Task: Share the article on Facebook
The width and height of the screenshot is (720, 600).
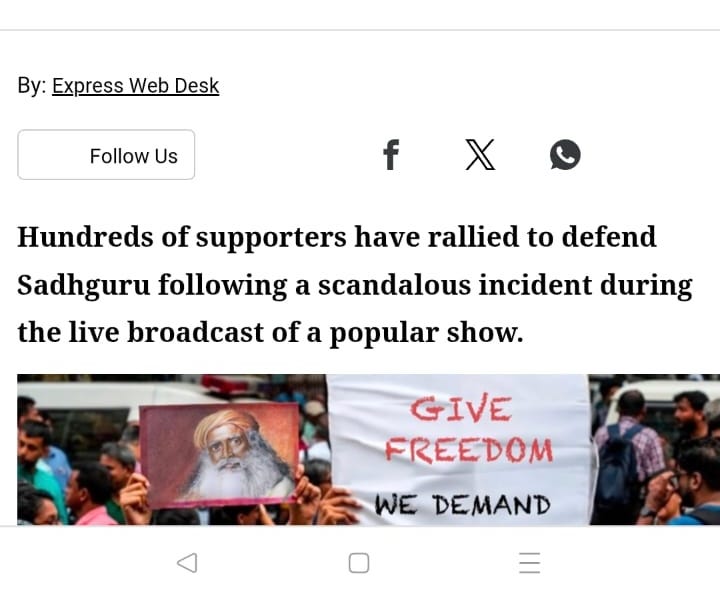Action: click(391, 155)
